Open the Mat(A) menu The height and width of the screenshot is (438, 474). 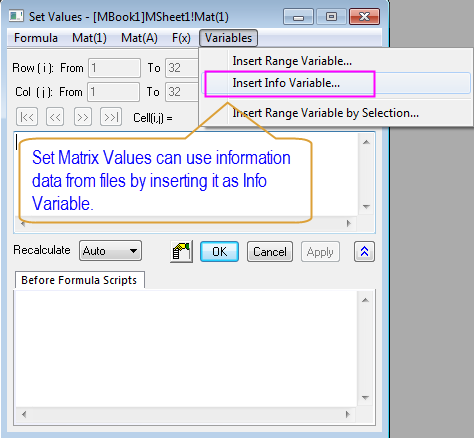(x=139, y=38)
